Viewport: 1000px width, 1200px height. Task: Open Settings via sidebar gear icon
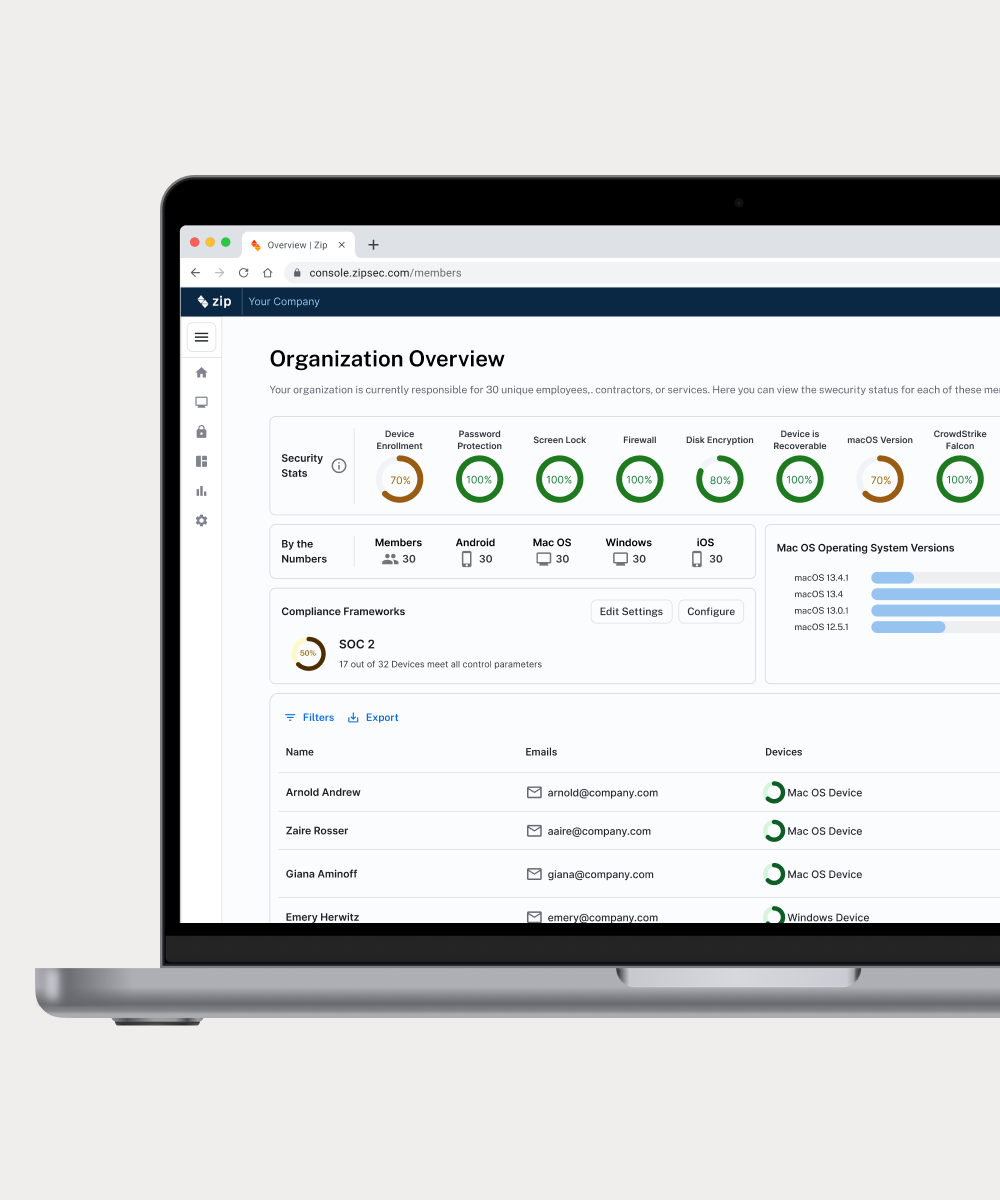(201, 521)
